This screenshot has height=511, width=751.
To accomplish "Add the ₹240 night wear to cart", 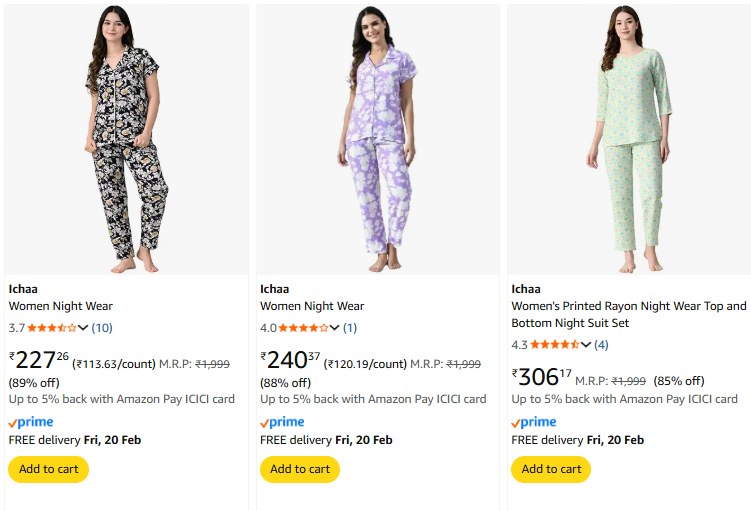I will pyautogui.click(x=300, y=469).
